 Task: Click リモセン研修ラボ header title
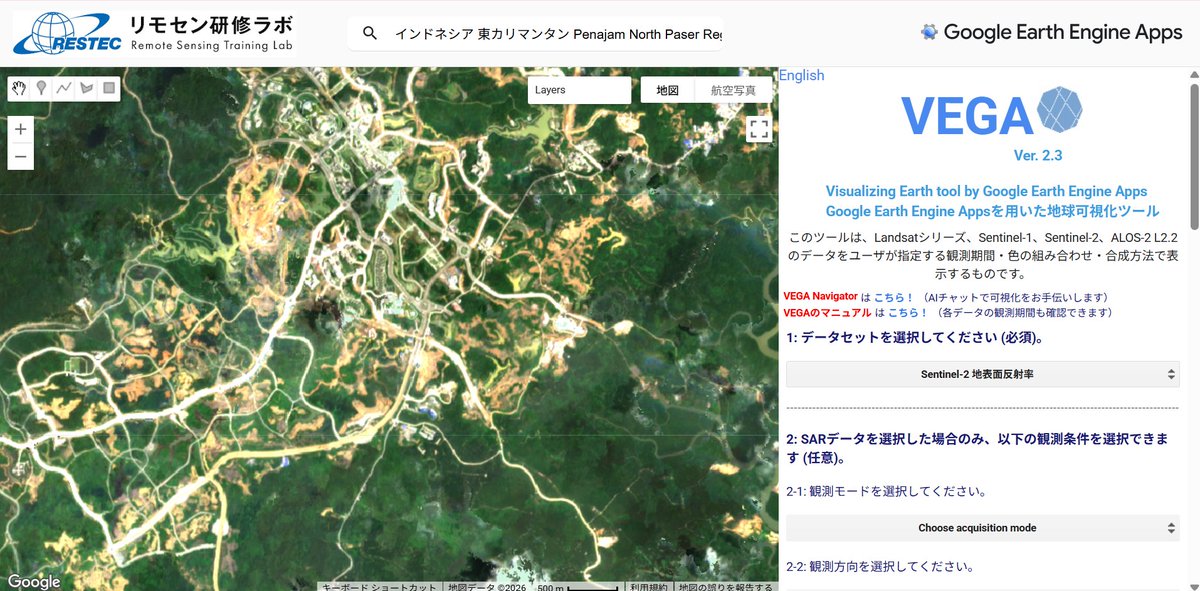(211, 25)
